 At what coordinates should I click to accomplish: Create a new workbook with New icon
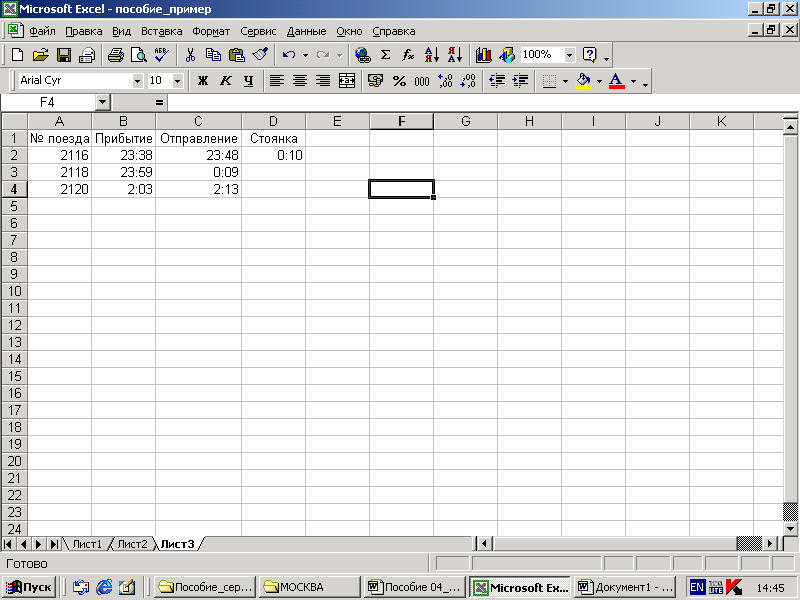click(17, 55)
